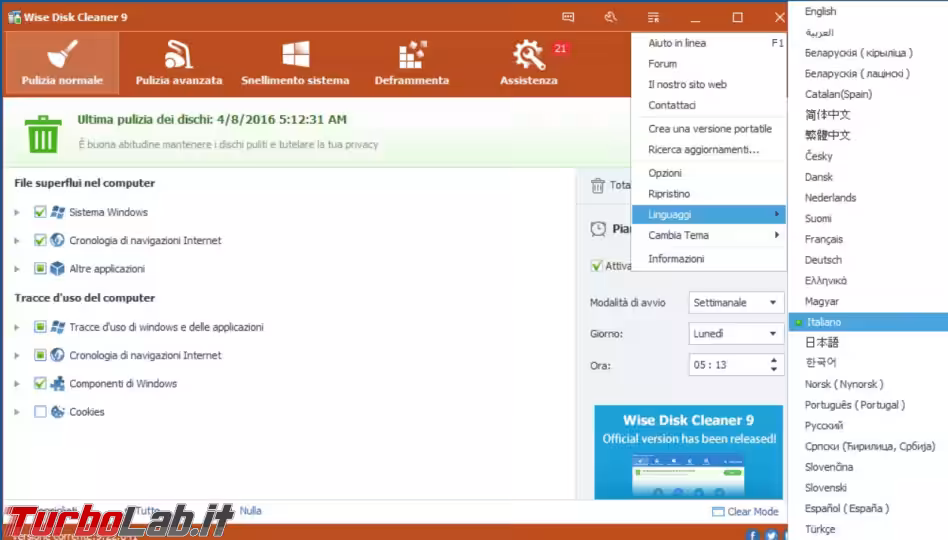Click the green trash can icon
Image resolution: width=948 pixels, height=540 pixels.
pos(43,134)
